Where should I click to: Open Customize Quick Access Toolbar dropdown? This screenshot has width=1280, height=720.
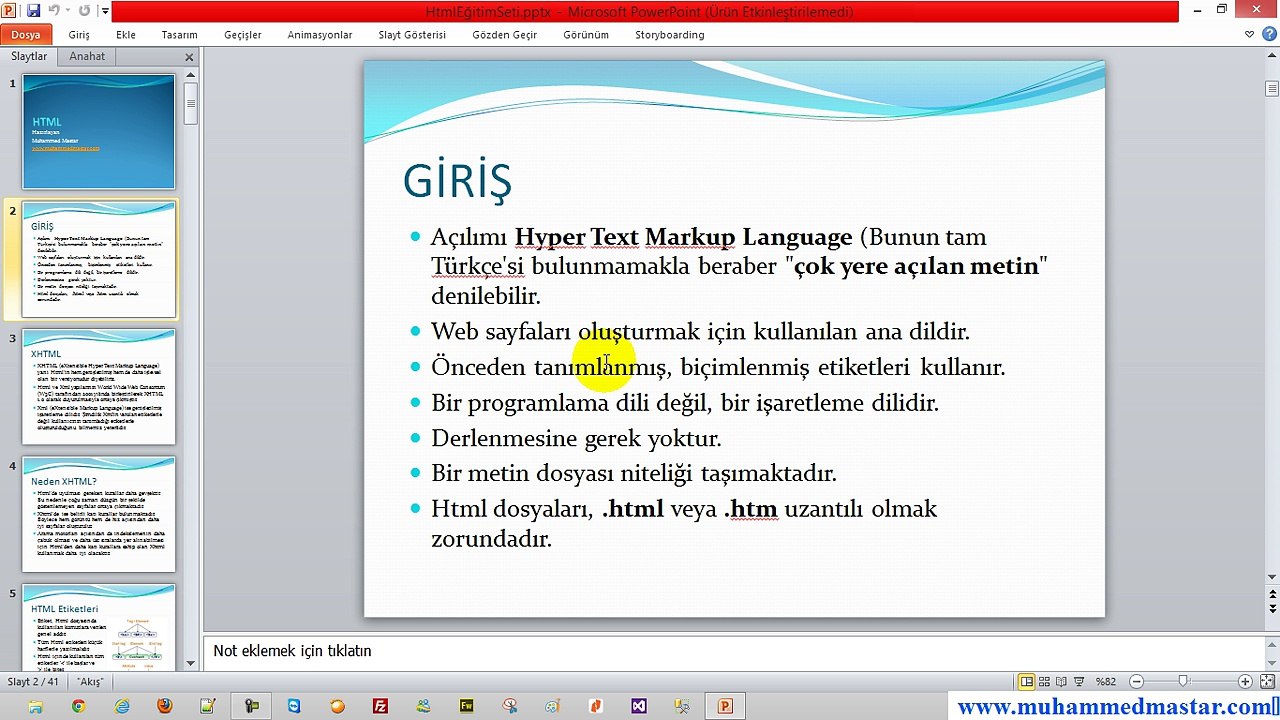click(x=104, y=12)
